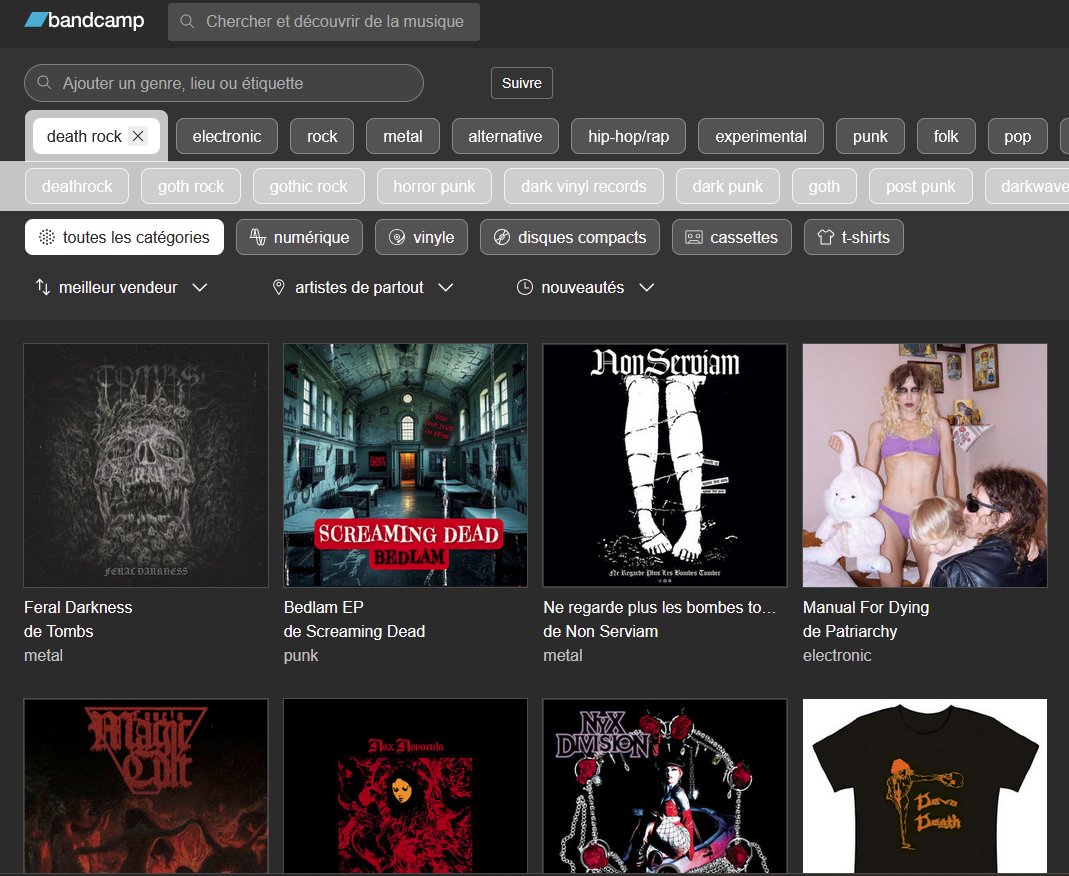The image size is (1069, 876).
Task: Expand the meilleur vendeur chevron
Action: [x=200, y=288]
